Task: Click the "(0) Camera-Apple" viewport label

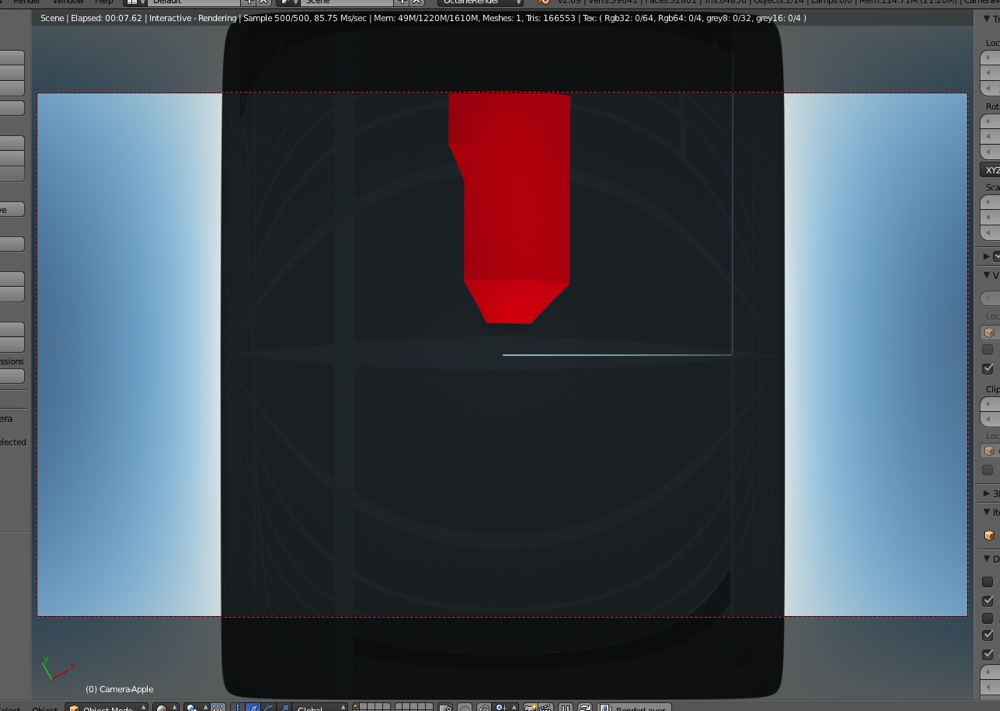Action: (x=119, y=689)
